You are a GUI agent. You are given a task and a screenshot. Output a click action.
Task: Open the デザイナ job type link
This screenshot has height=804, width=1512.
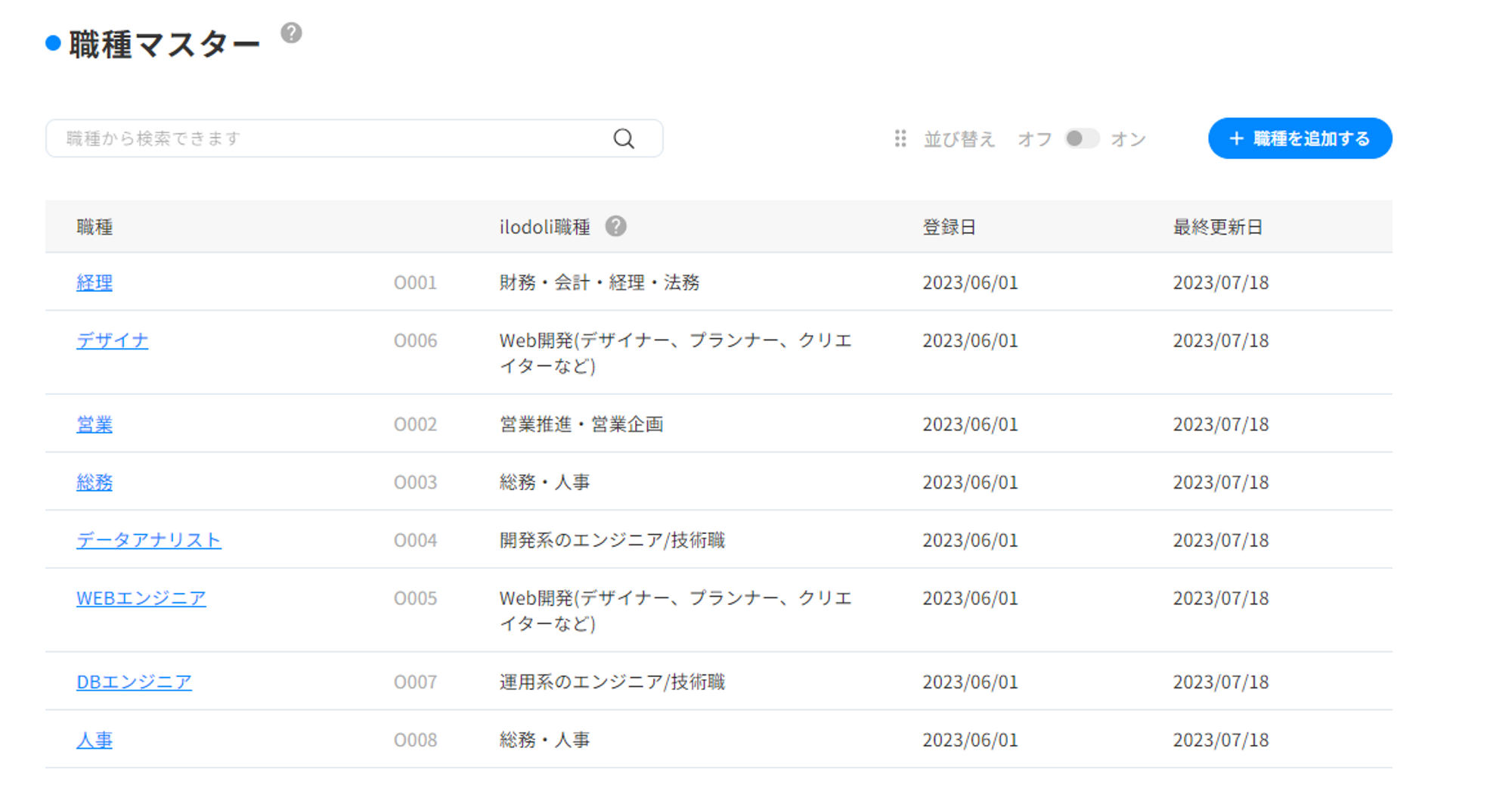[112, 340]
